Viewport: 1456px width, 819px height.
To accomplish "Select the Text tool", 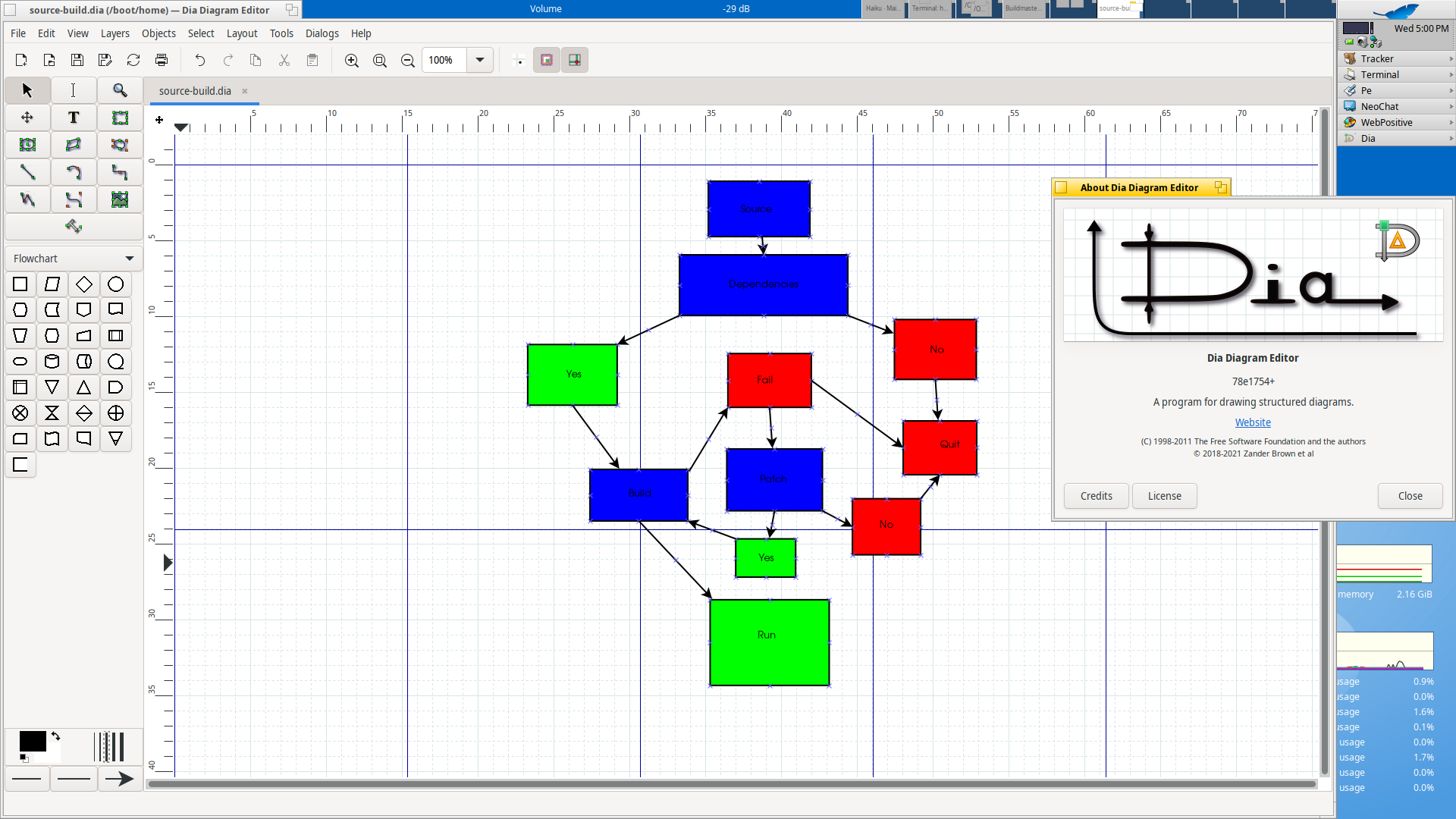I will click(x=74, y=118).
